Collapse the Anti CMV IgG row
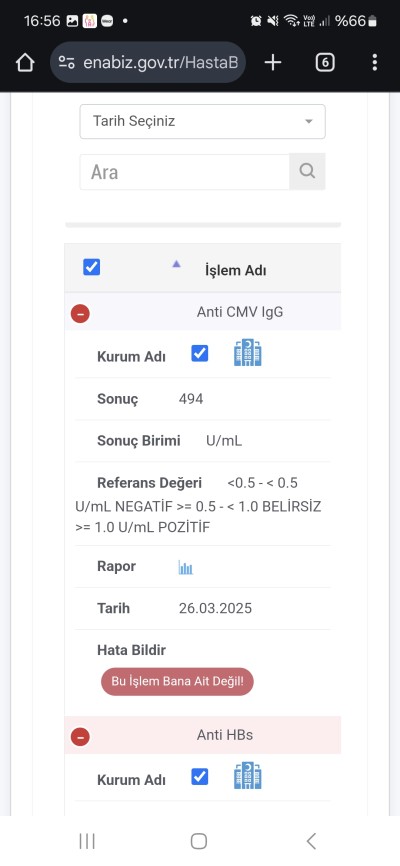Image resolution: width=400 pixels, height=866 pixels. [80, 314]
